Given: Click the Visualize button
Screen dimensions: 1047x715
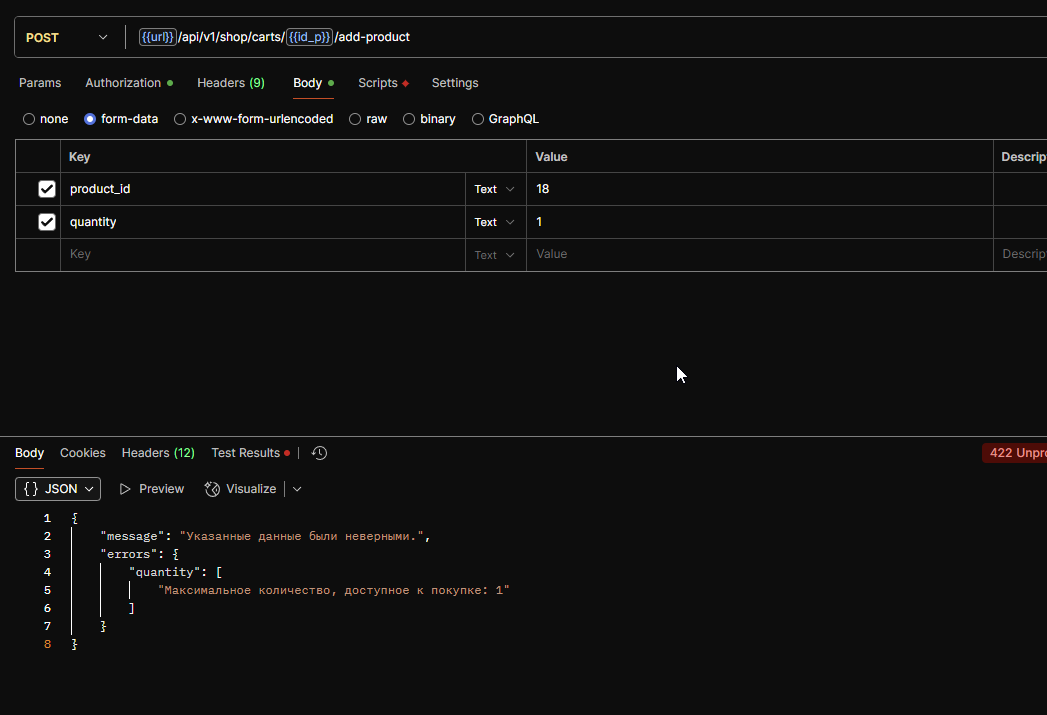Looking at the screenshot, I should click(240, 489).
